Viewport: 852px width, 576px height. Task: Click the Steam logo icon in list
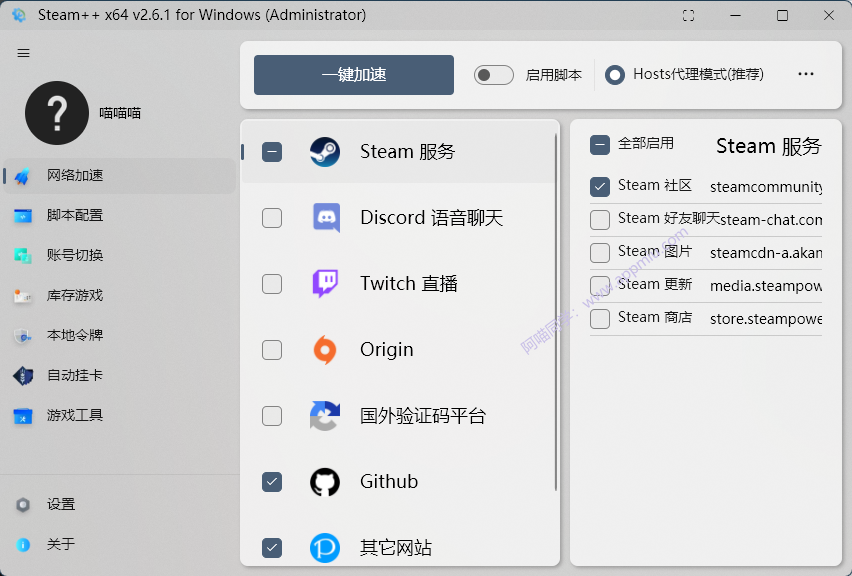325,152
